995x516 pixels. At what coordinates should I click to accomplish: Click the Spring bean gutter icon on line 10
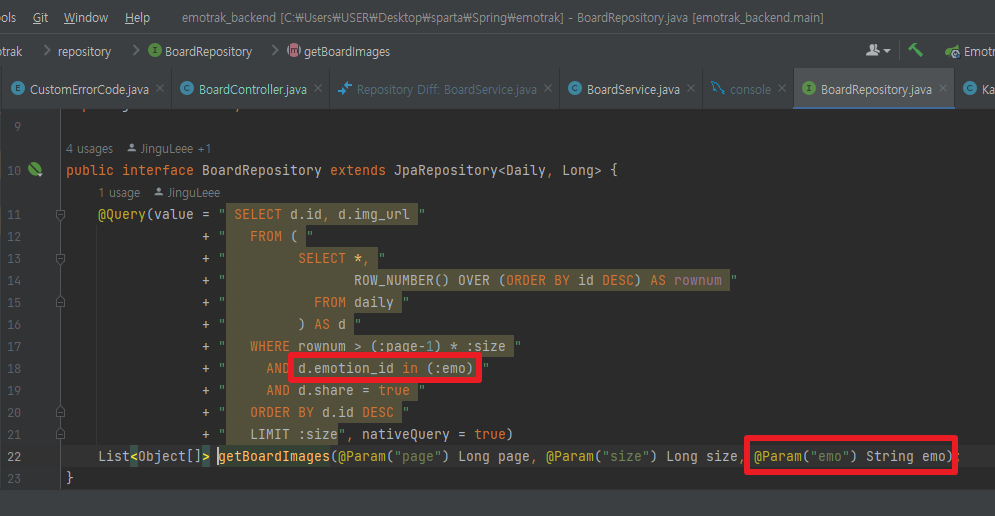click(36, 169)
